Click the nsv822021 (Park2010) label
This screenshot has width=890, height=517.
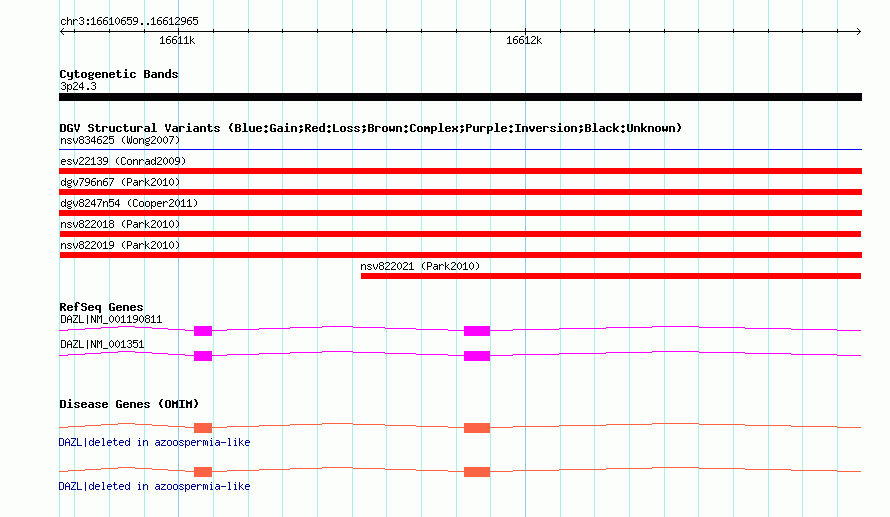[420, 266]
